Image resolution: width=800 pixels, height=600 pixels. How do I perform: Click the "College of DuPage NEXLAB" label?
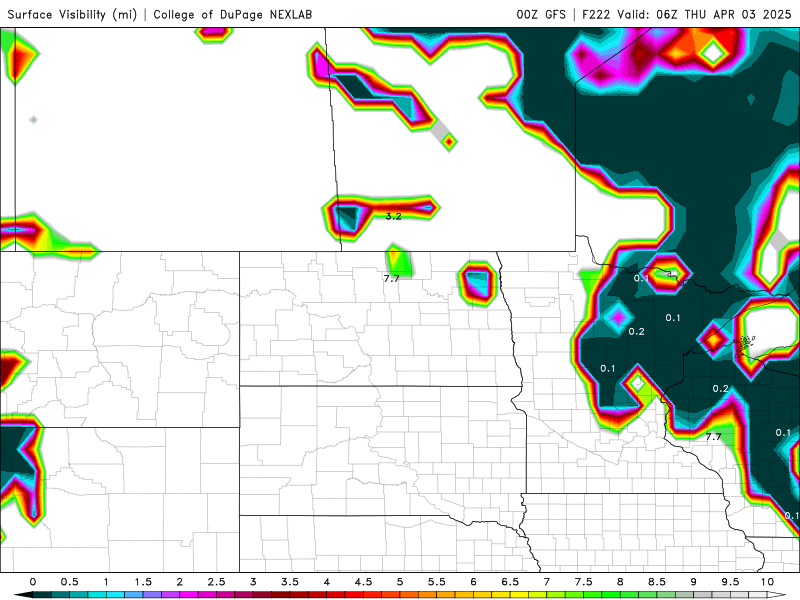tap(233, 14)
